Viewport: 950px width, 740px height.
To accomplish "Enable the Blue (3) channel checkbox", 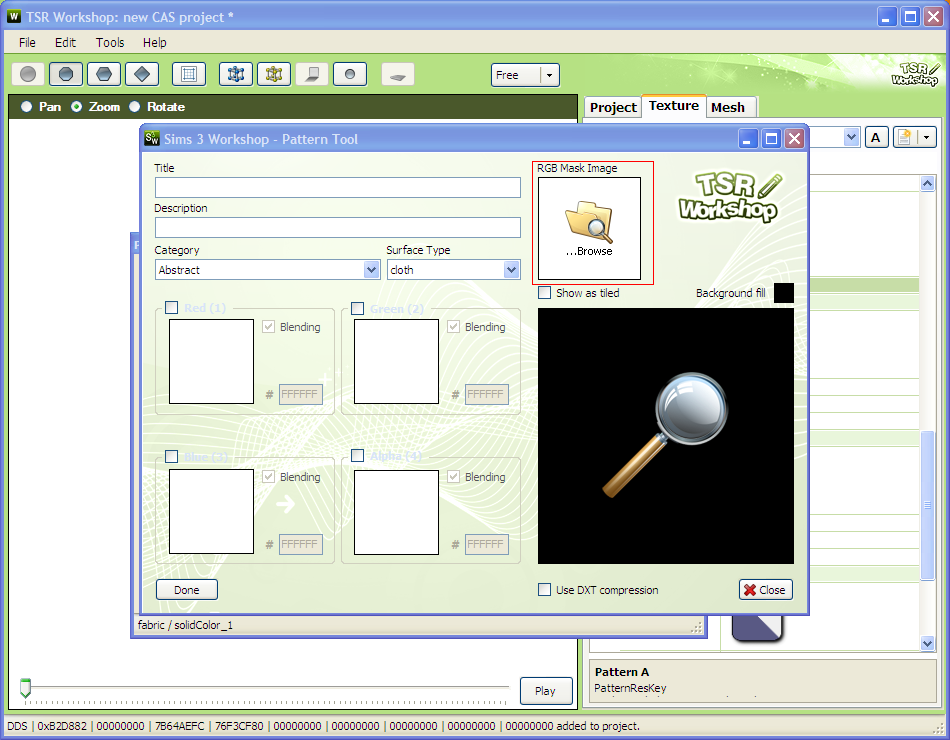I will point(171,456).
